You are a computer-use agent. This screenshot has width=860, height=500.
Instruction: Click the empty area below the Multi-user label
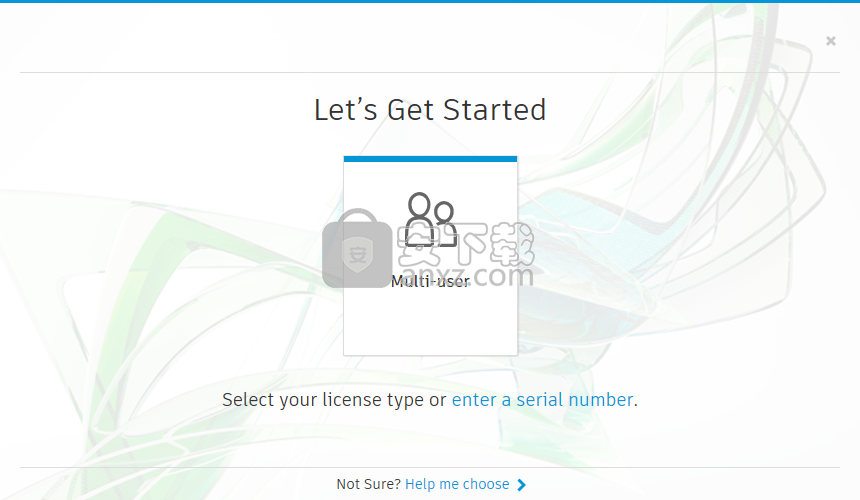(431, 323)
